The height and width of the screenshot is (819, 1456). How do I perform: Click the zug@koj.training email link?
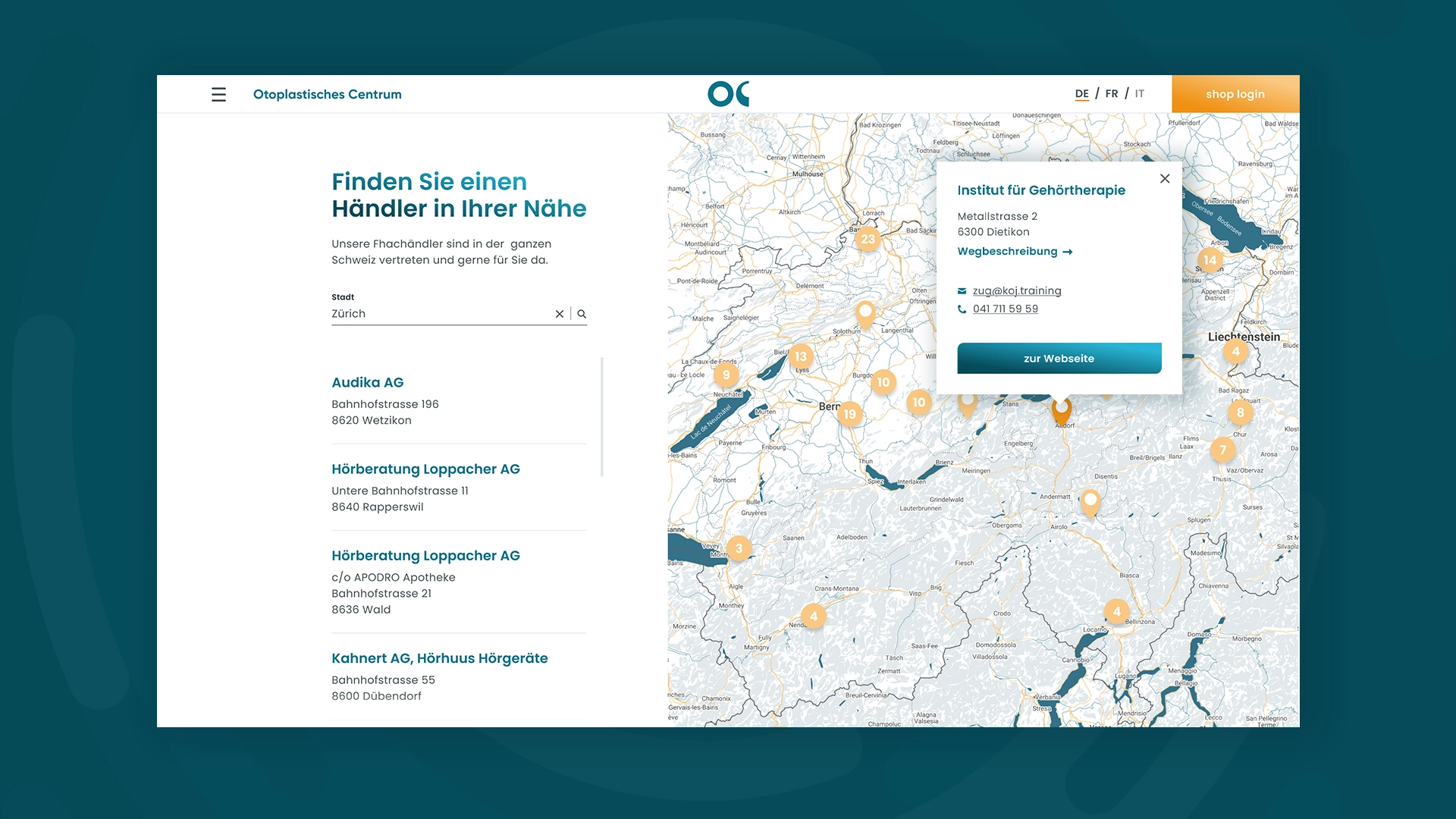coord(1017,290)
